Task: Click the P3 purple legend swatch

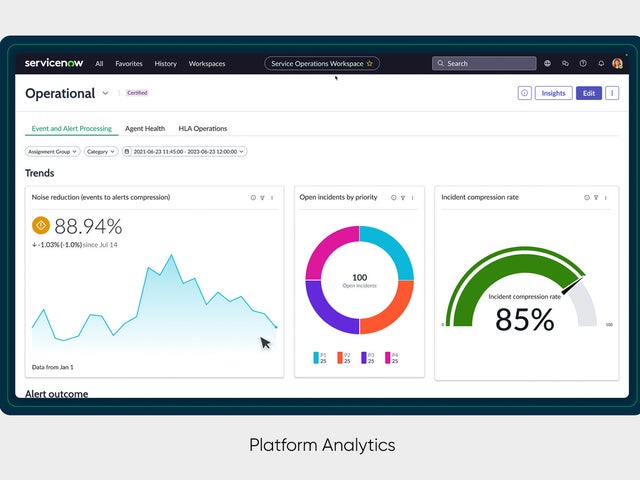Action: 364,358
